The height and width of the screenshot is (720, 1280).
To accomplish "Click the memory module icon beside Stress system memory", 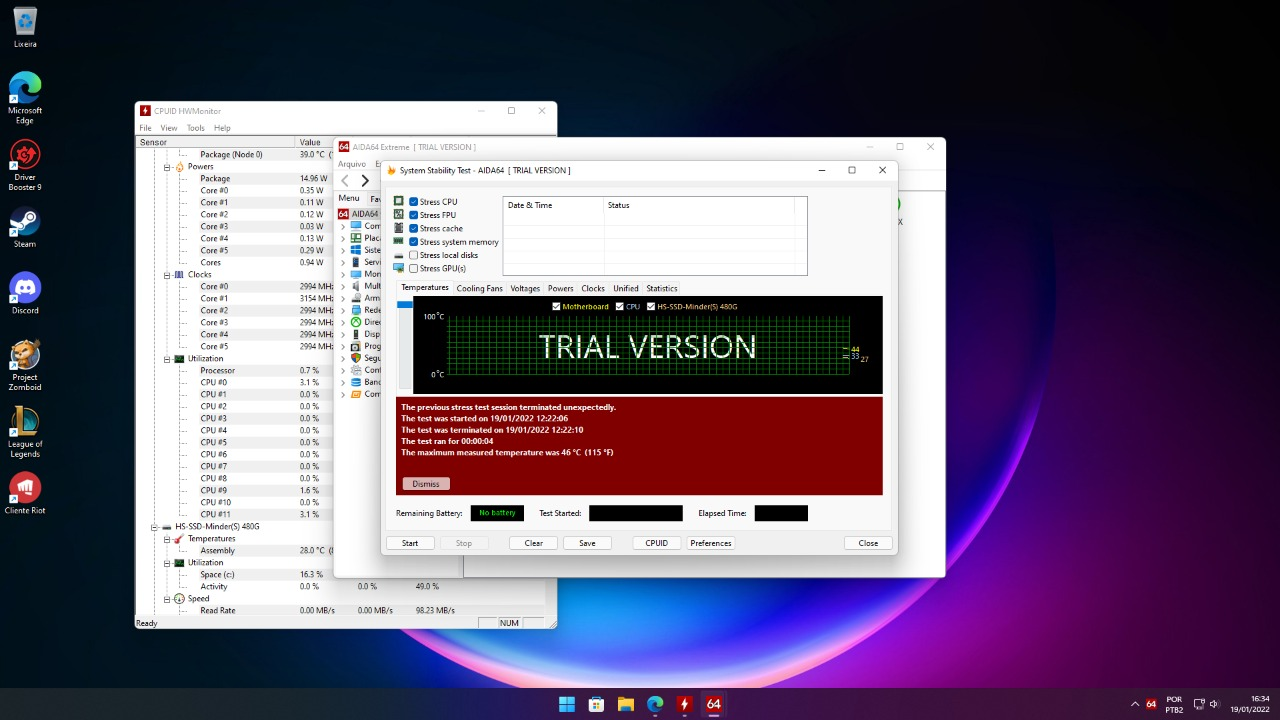I will pyautogui.click(x=399, y=242).
